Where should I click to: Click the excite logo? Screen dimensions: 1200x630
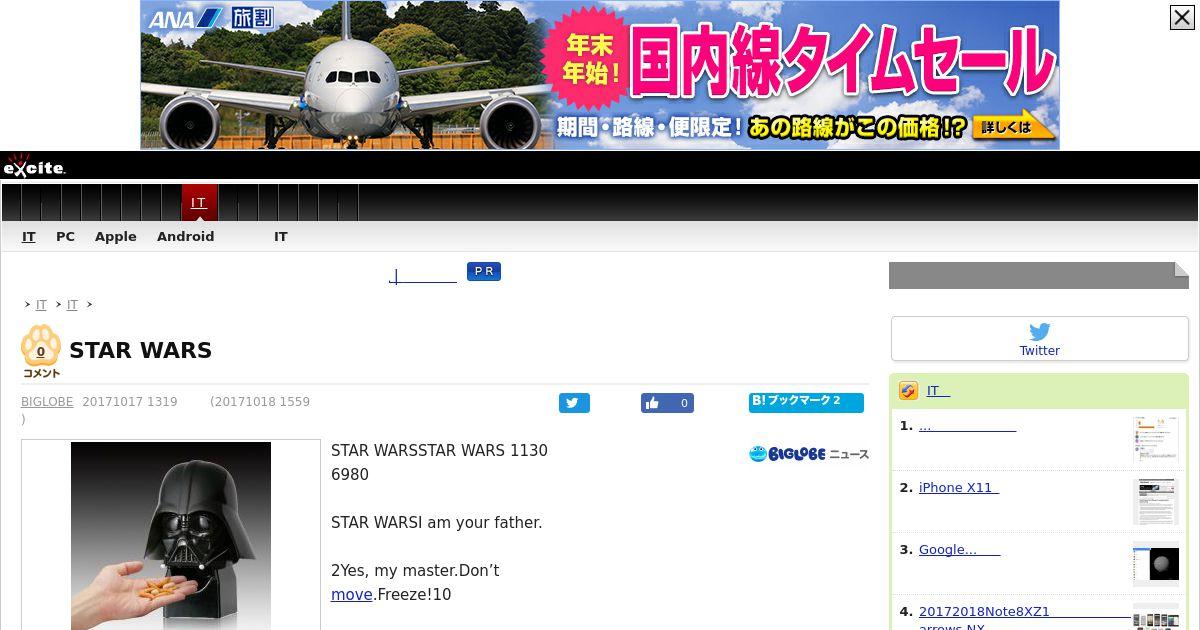[x=34, y=166]
